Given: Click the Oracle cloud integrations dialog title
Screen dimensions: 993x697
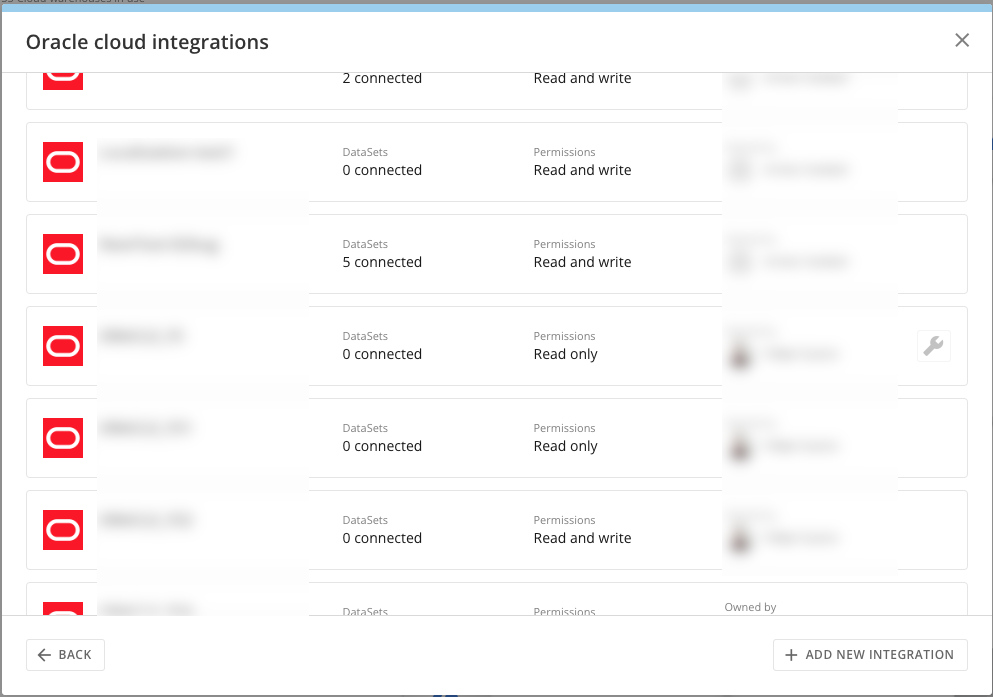Looking at the screenshot, I should tap(147, 42).
